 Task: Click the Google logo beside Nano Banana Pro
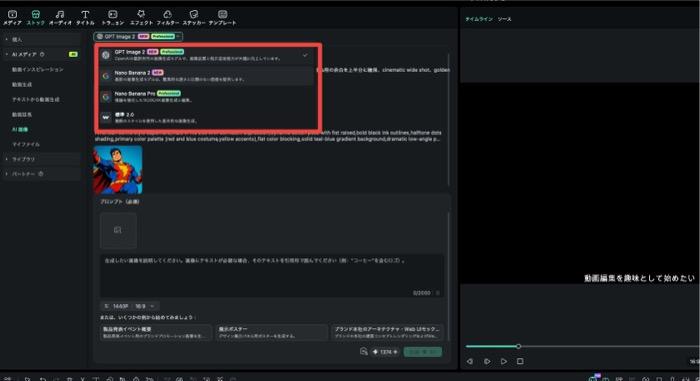tap(106, 96)
